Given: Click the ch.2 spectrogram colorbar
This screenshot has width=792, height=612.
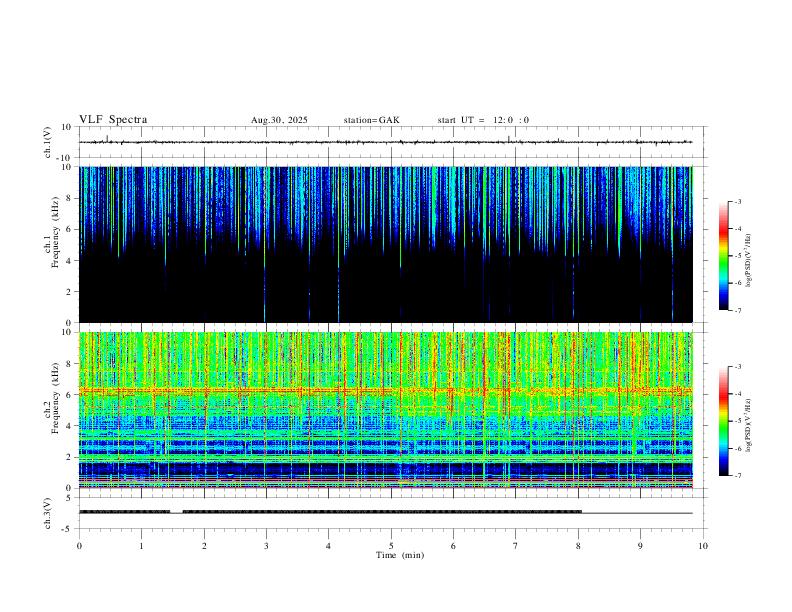Looking at the screenshot, I should click(723, 421).
